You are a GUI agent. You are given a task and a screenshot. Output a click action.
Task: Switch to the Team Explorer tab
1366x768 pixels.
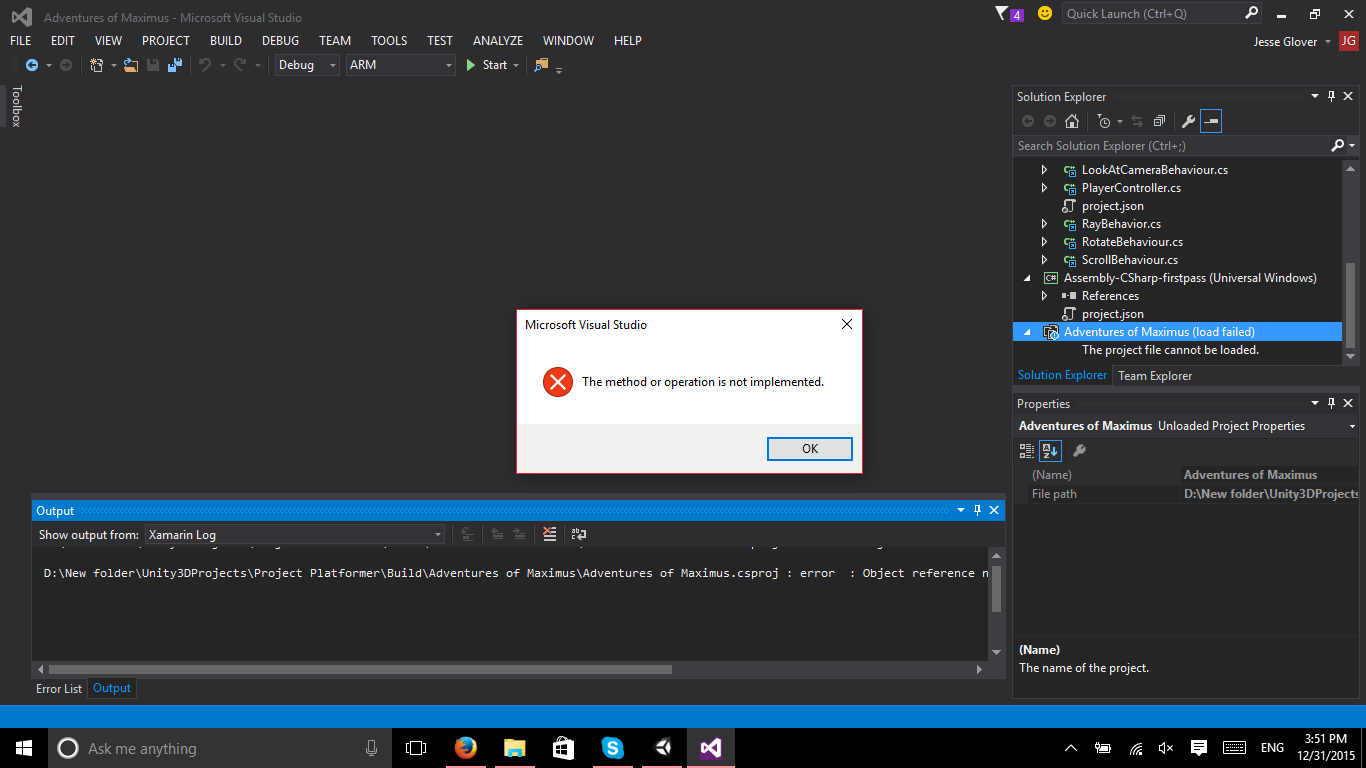pos(1155,376)
